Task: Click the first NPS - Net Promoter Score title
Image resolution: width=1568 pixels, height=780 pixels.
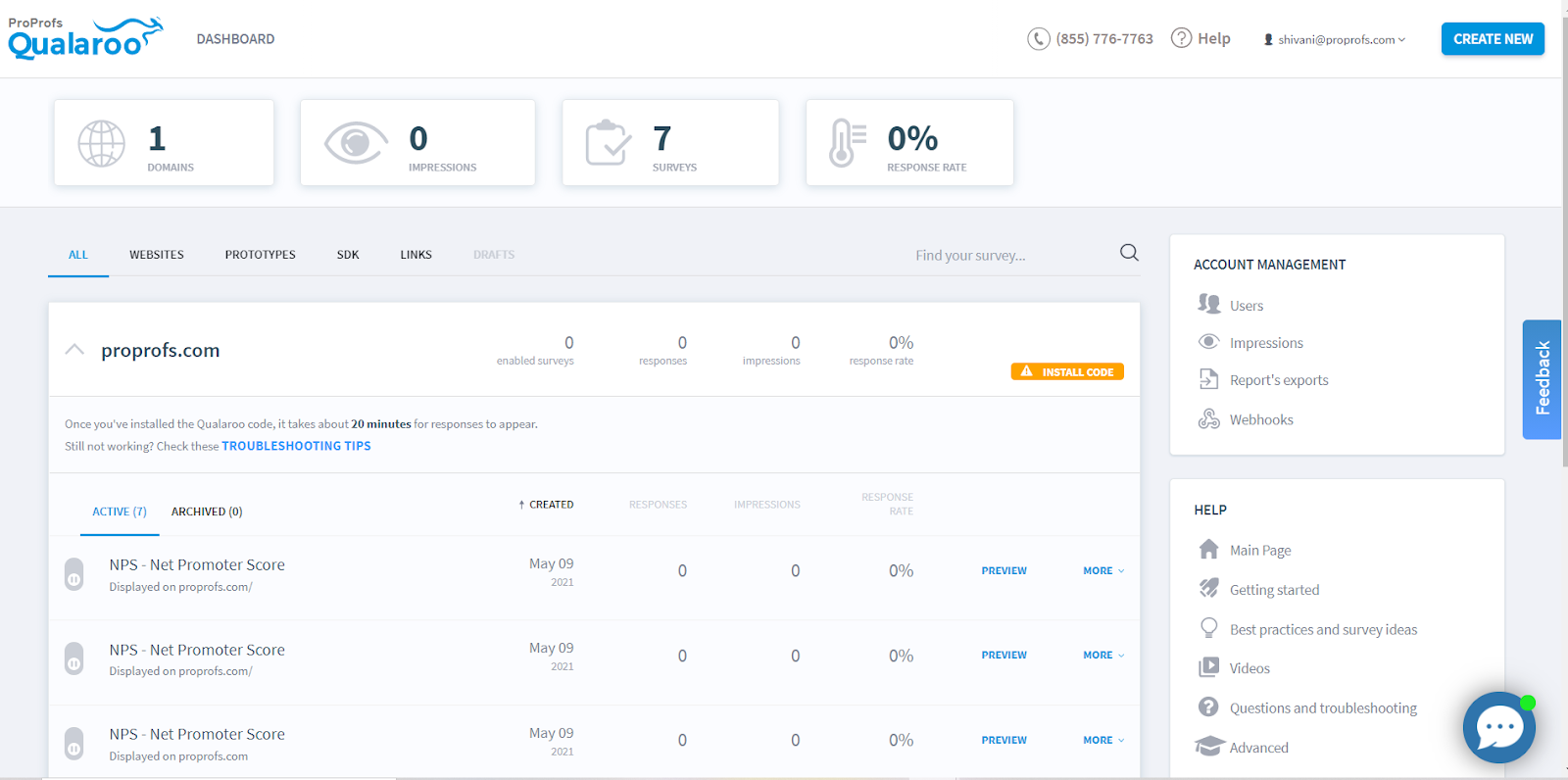Action: click(x=197, y=564)
